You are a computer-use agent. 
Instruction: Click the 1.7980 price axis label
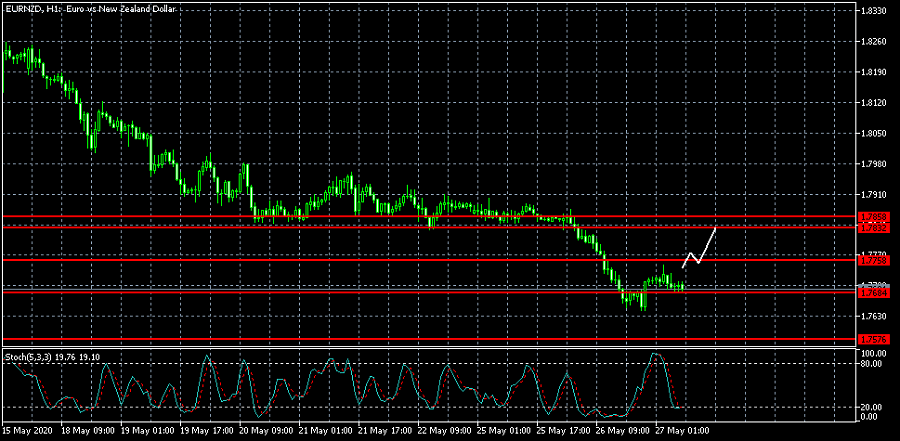tap(875, 164)
